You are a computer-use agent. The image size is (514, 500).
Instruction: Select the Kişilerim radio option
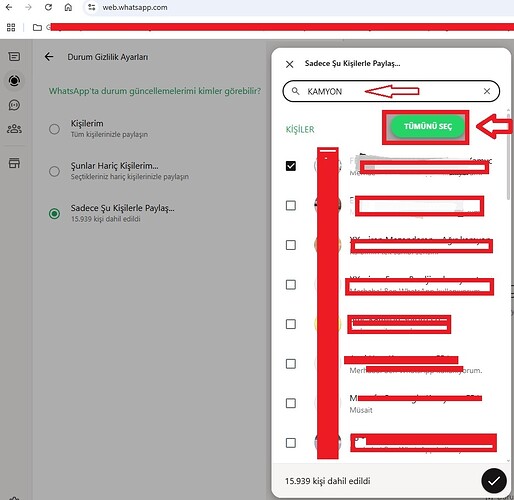(x=54, y=129)
